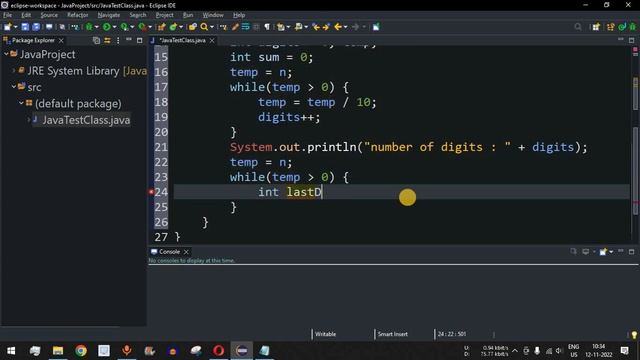Click Open Console icon in Console view
The image size is (640, 360).
tap(603, 252)
